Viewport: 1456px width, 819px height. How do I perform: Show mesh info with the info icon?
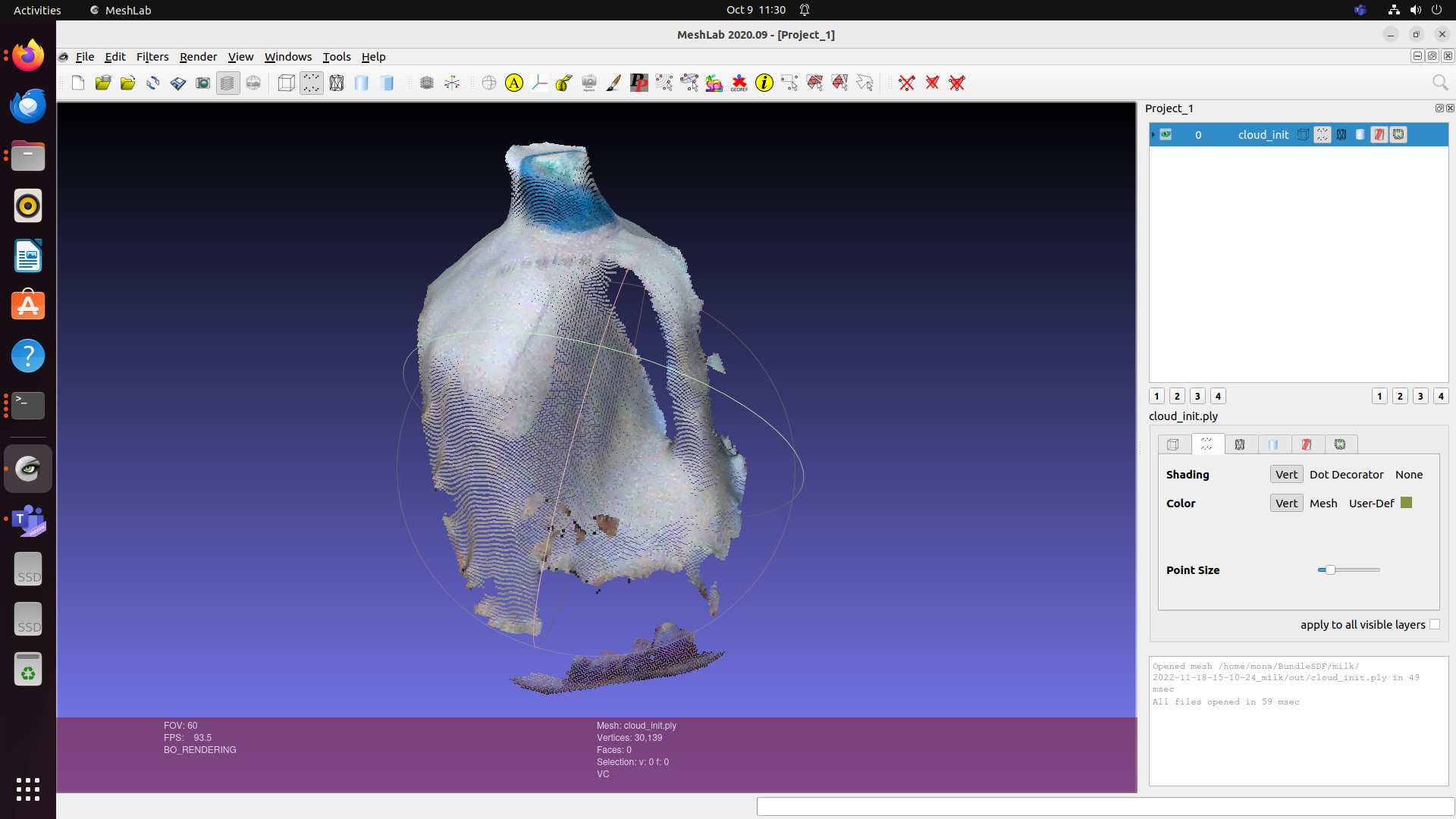tap(764, 83)
